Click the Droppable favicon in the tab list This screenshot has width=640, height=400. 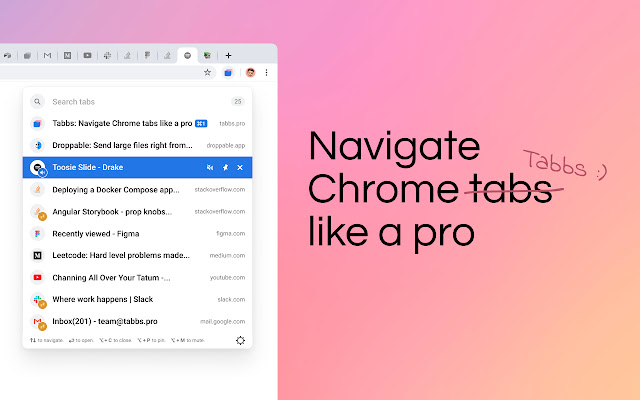[37, 145]
